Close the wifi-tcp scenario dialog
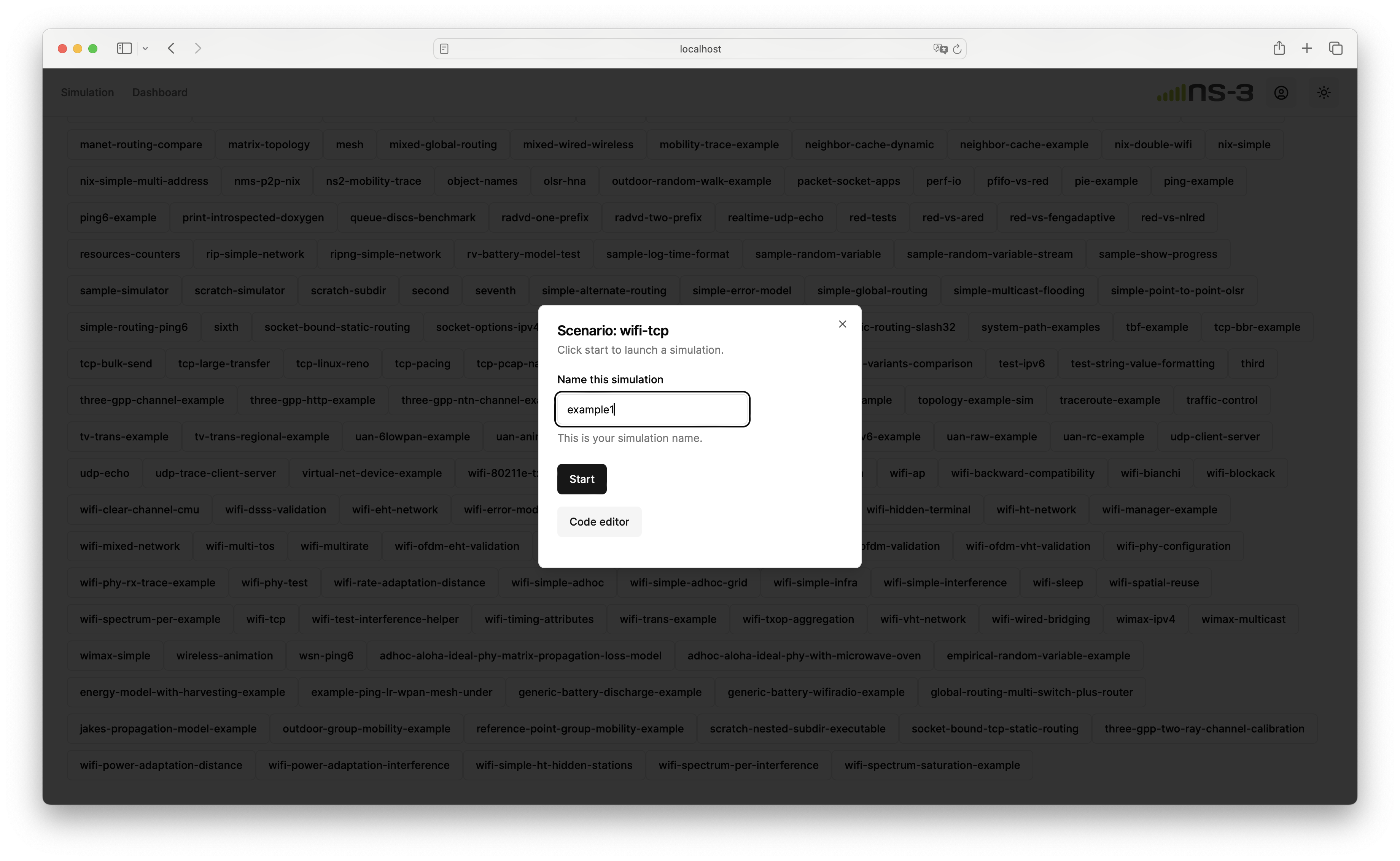Image resolution: width=1400 pixels, height=861 pixels. tap(842, 324)
